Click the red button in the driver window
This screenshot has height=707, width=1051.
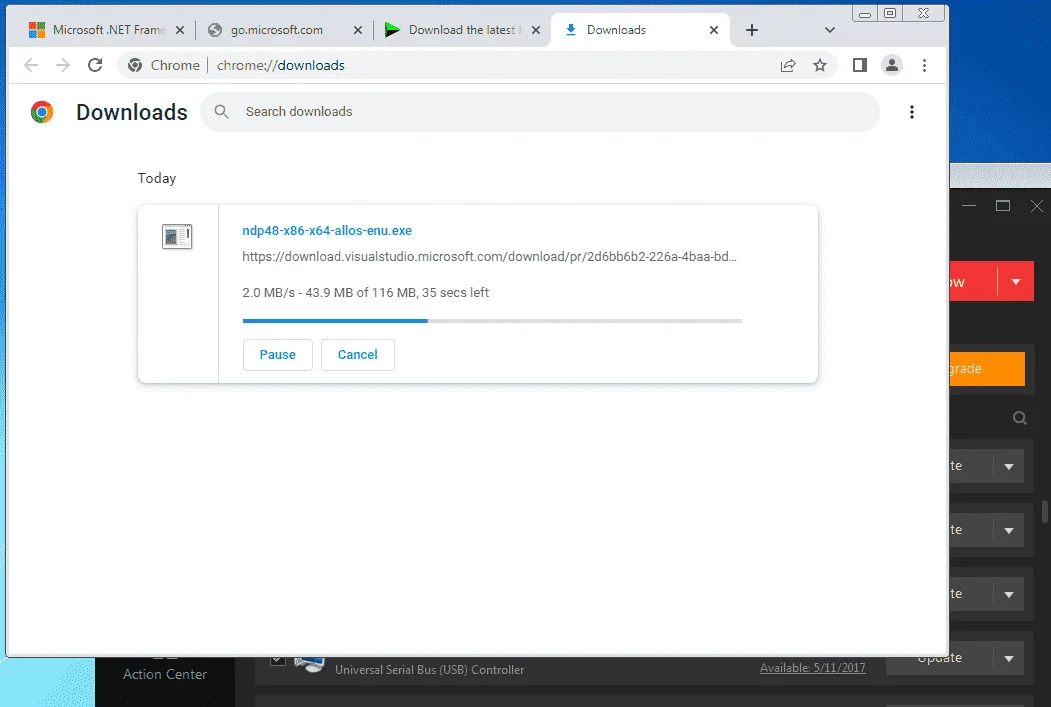973,281
